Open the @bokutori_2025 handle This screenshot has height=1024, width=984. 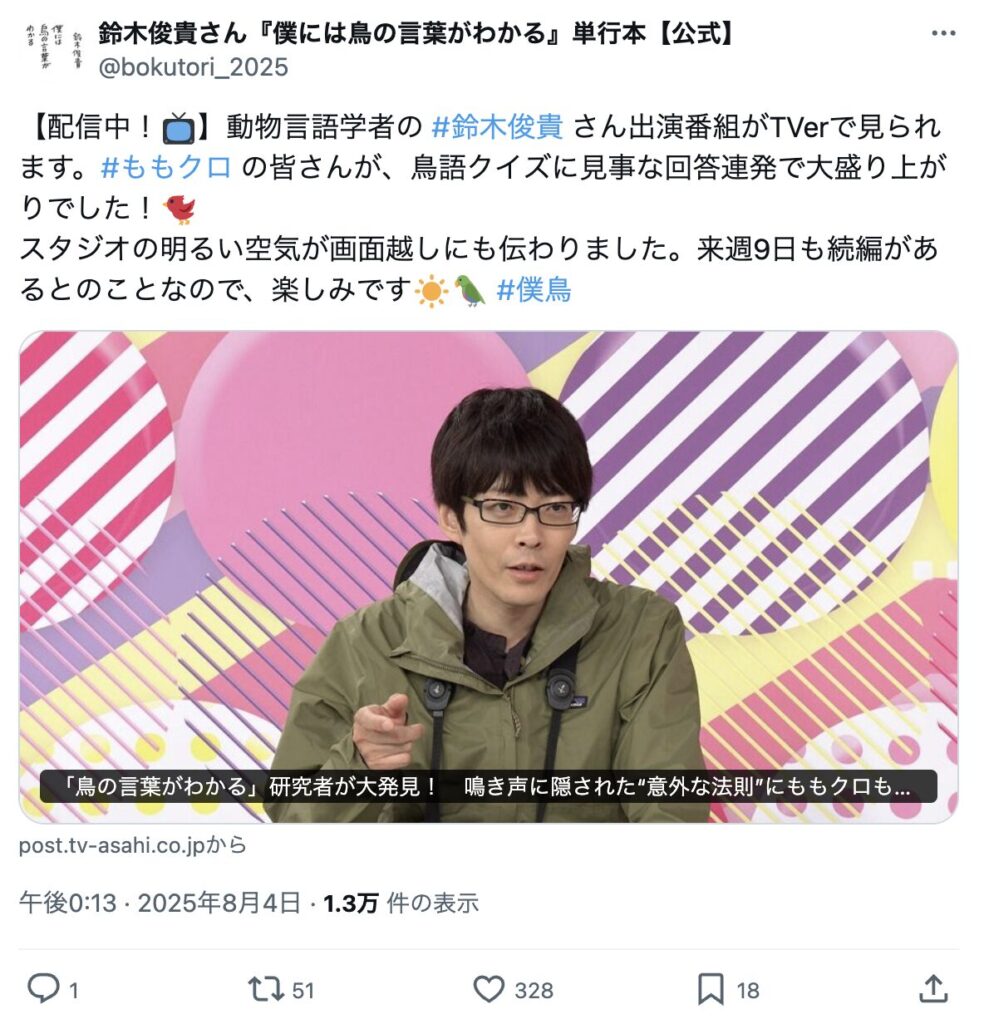[x=193, y=67]
